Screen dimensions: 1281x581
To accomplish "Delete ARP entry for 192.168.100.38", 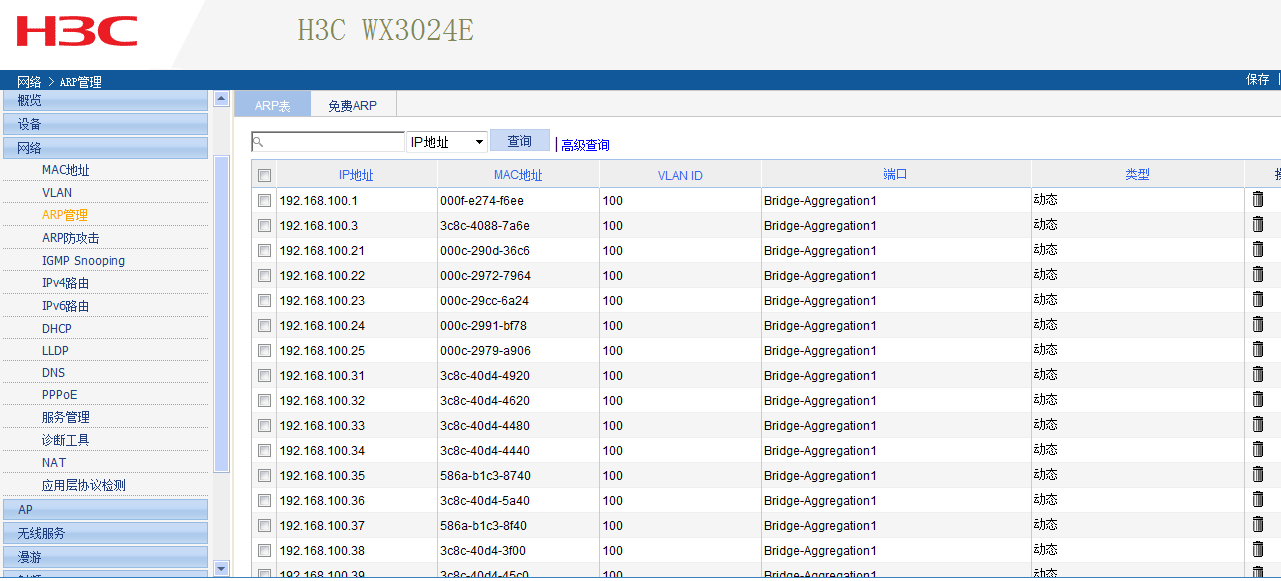I will (x=1258, y=549).
